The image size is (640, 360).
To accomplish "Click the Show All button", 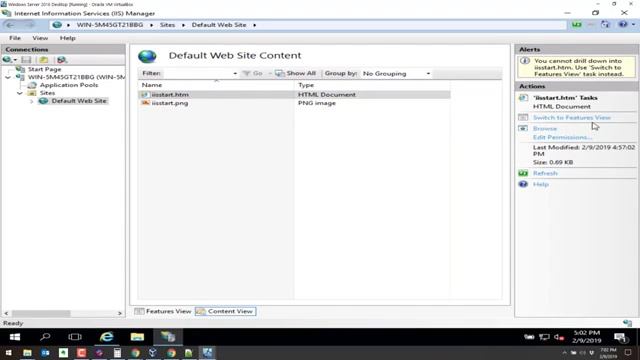I will 296,73.
